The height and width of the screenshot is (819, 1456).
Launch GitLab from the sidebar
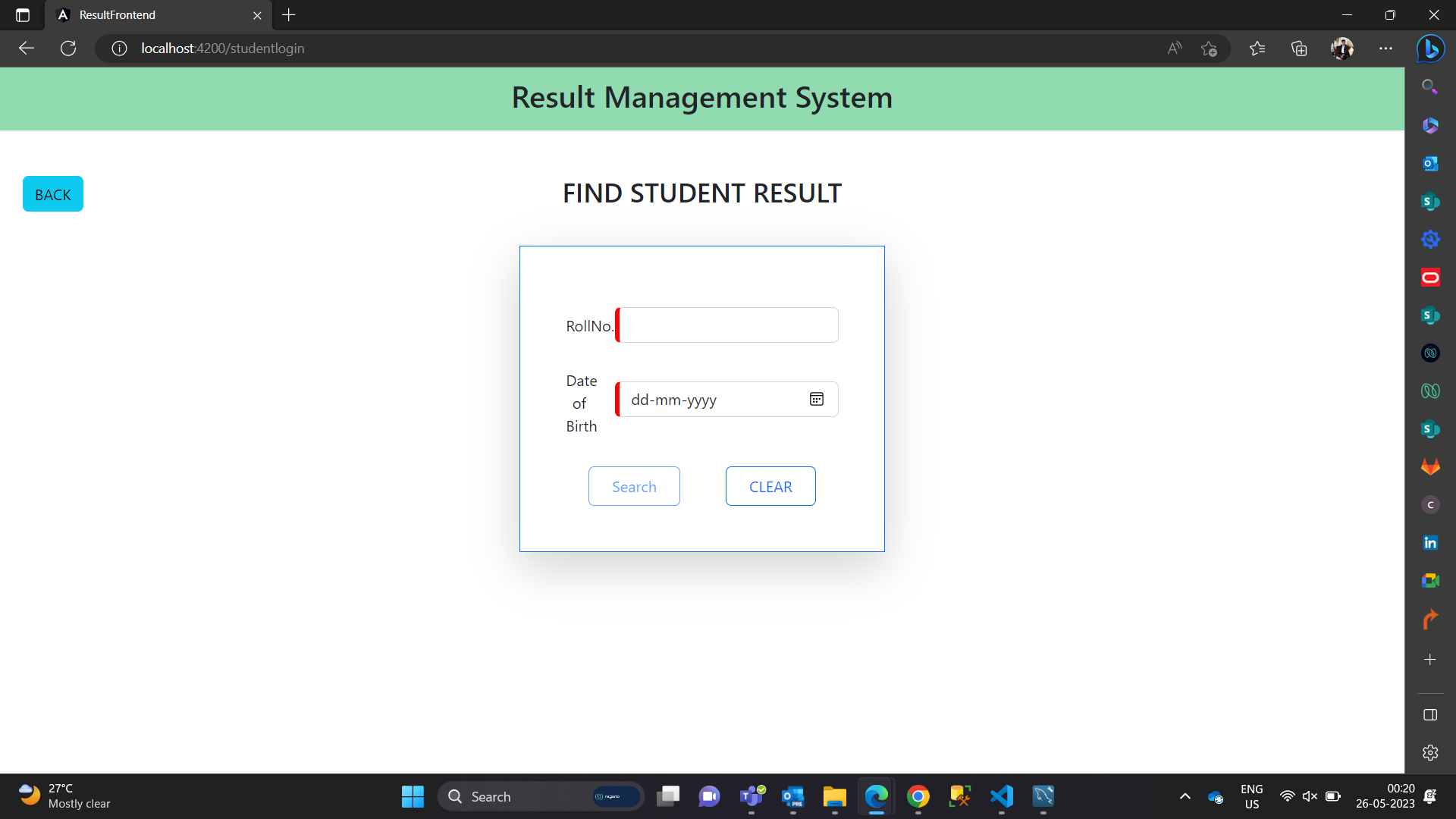coord(1430,466)
